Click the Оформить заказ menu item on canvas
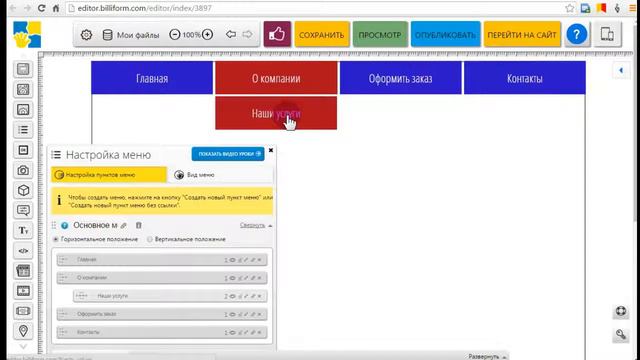The image size is (640, 360). [400, 78]
